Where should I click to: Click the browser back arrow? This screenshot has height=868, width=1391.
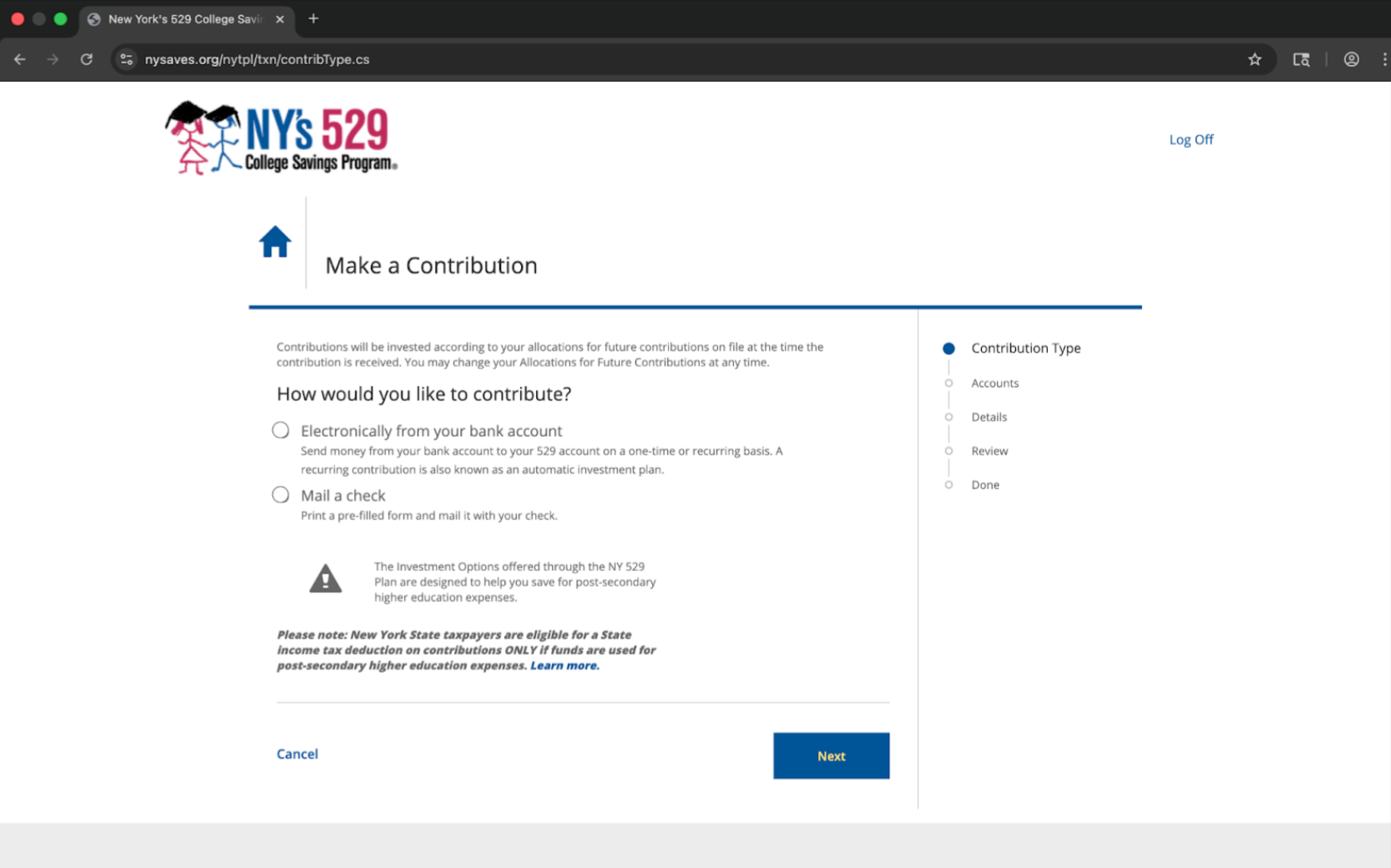pyautogui.click(x=20, y=59)
